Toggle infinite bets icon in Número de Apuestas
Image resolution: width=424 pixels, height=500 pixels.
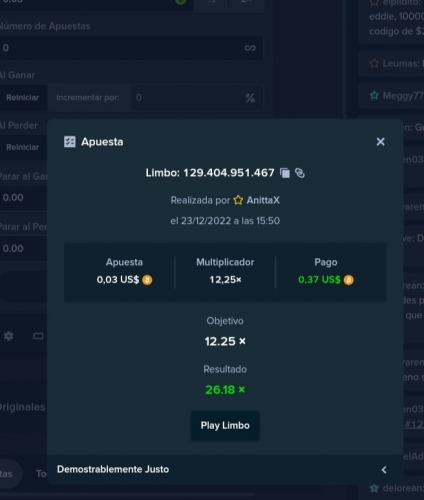pos(250,48)
